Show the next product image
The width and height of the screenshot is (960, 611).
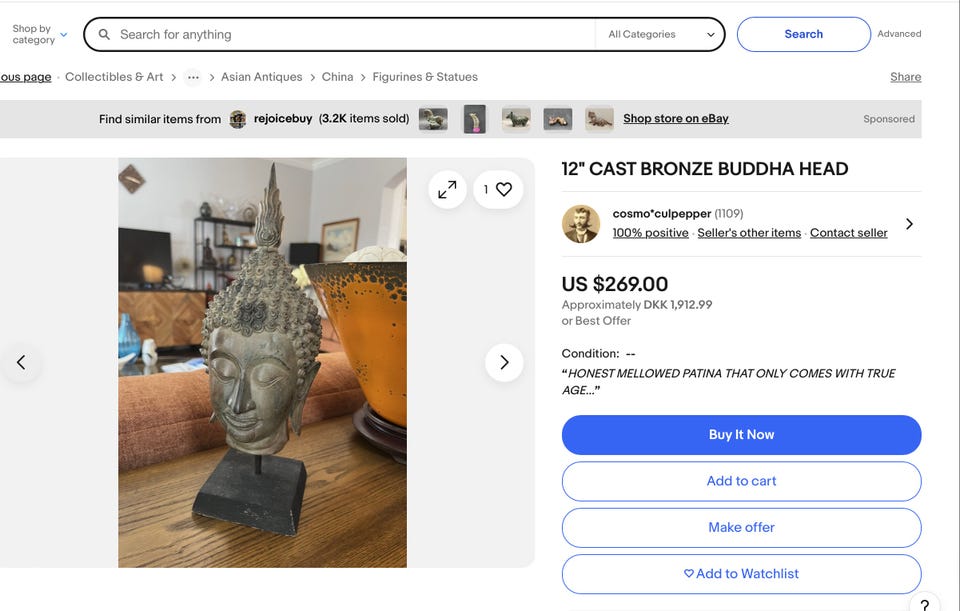(504, 362)
